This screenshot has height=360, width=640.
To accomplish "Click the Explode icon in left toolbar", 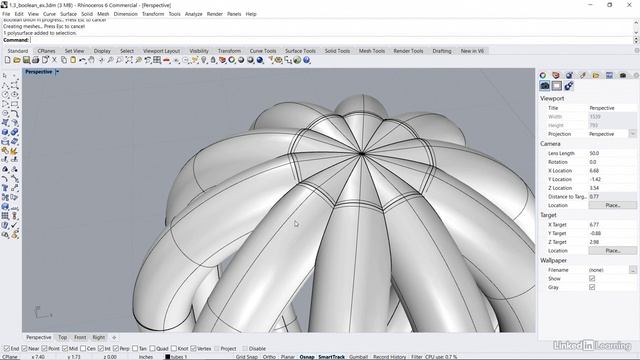I will click(x=14, y=151).
